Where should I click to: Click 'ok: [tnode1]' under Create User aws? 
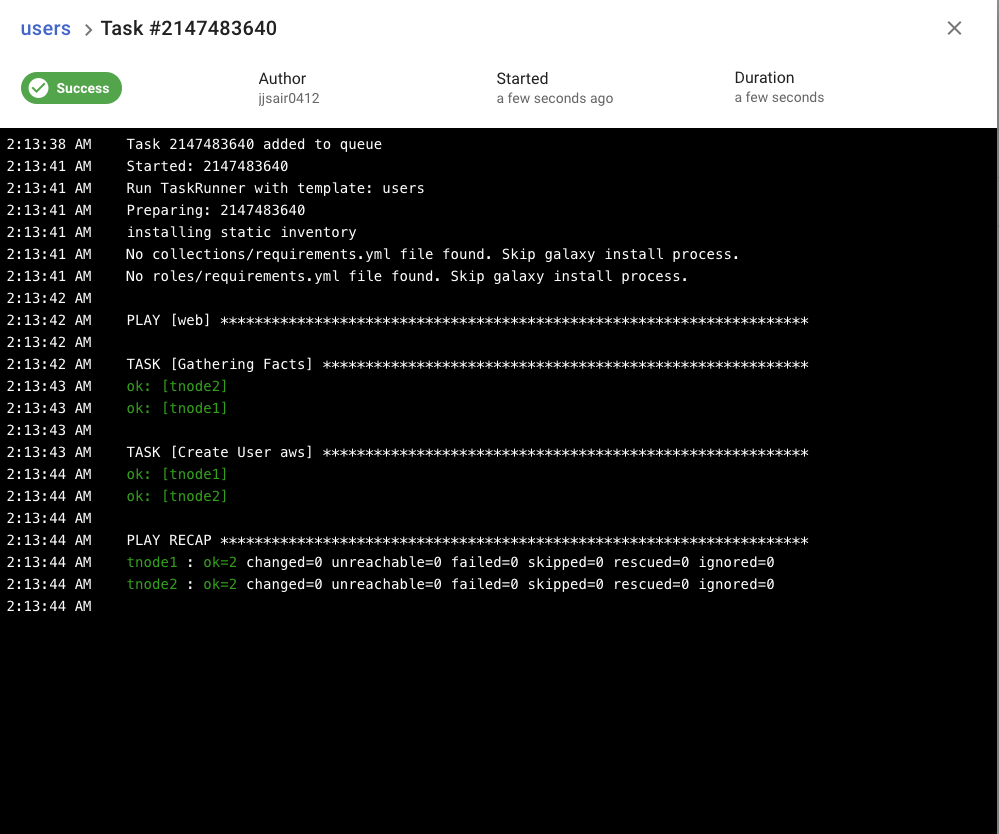(176, 474)
